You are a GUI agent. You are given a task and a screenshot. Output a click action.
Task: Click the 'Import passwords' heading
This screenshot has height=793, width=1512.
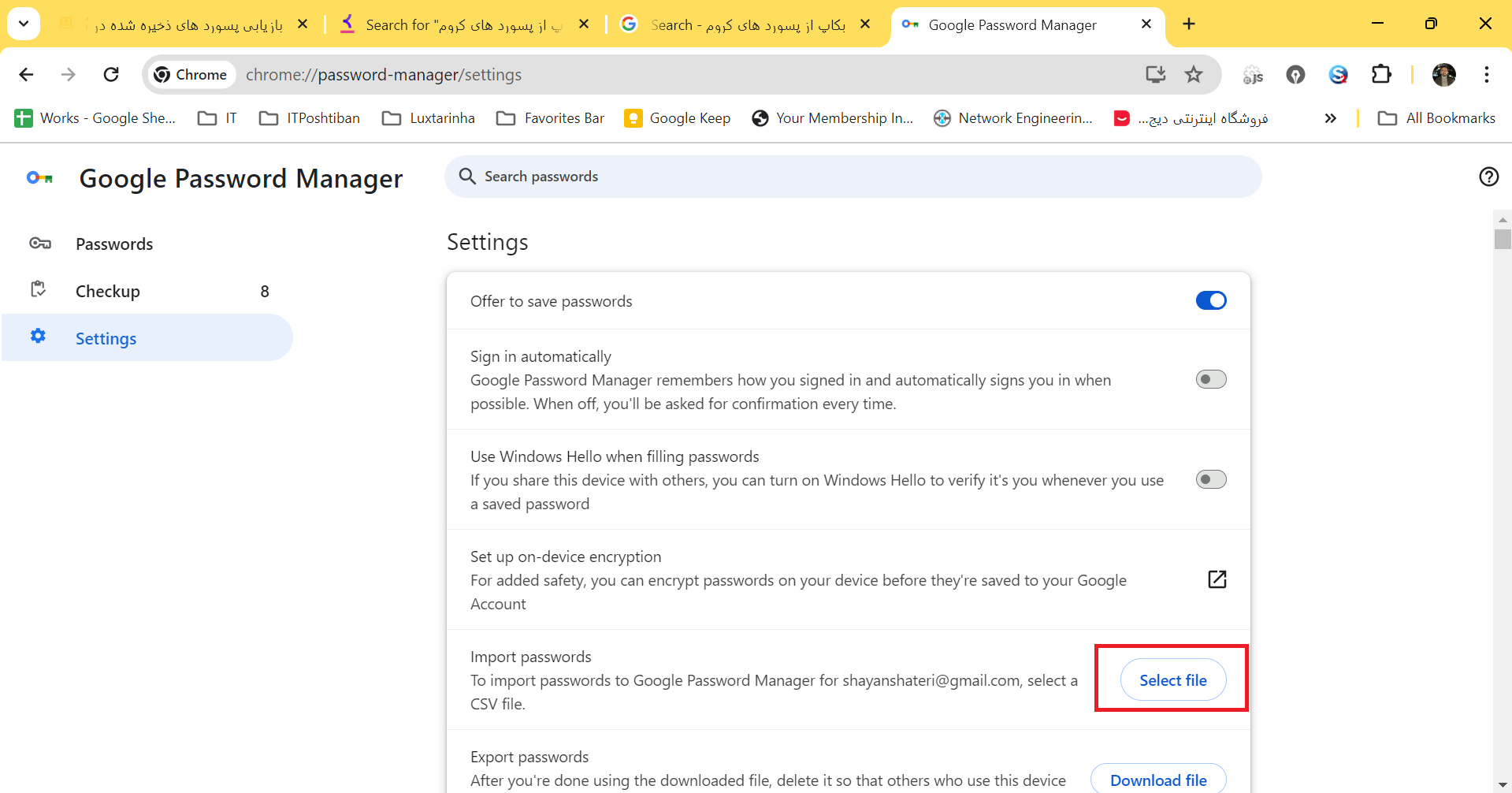530,657
